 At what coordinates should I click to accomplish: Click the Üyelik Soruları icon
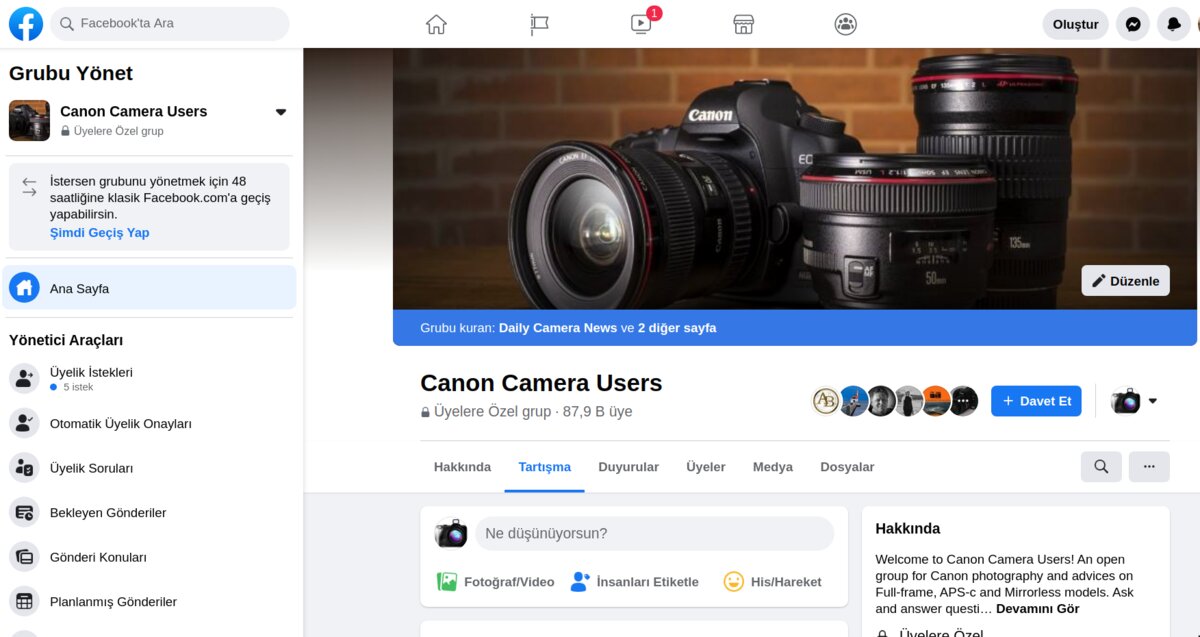(24, 468)
